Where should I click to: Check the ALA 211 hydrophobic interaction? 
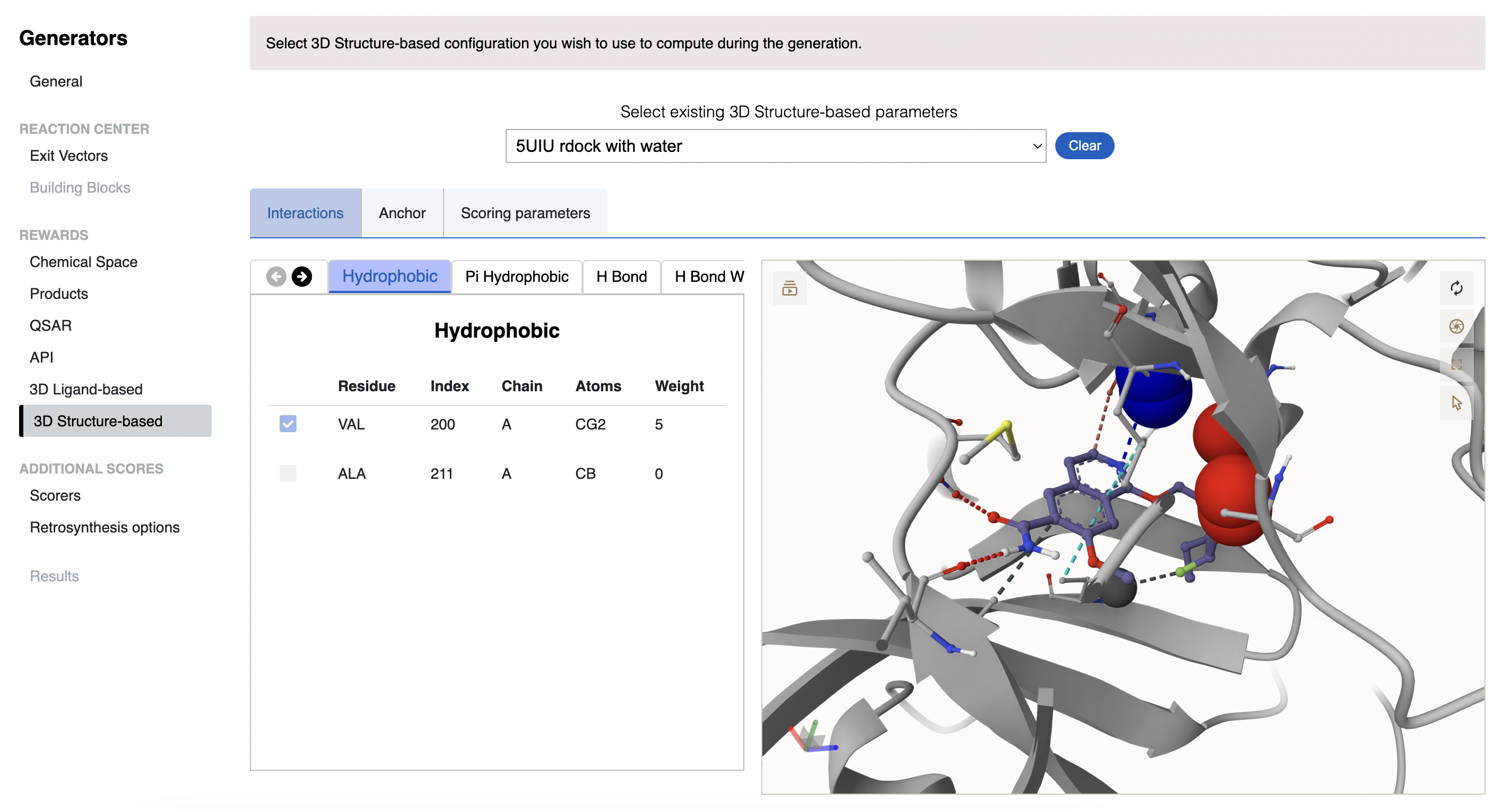pos(288,473)
